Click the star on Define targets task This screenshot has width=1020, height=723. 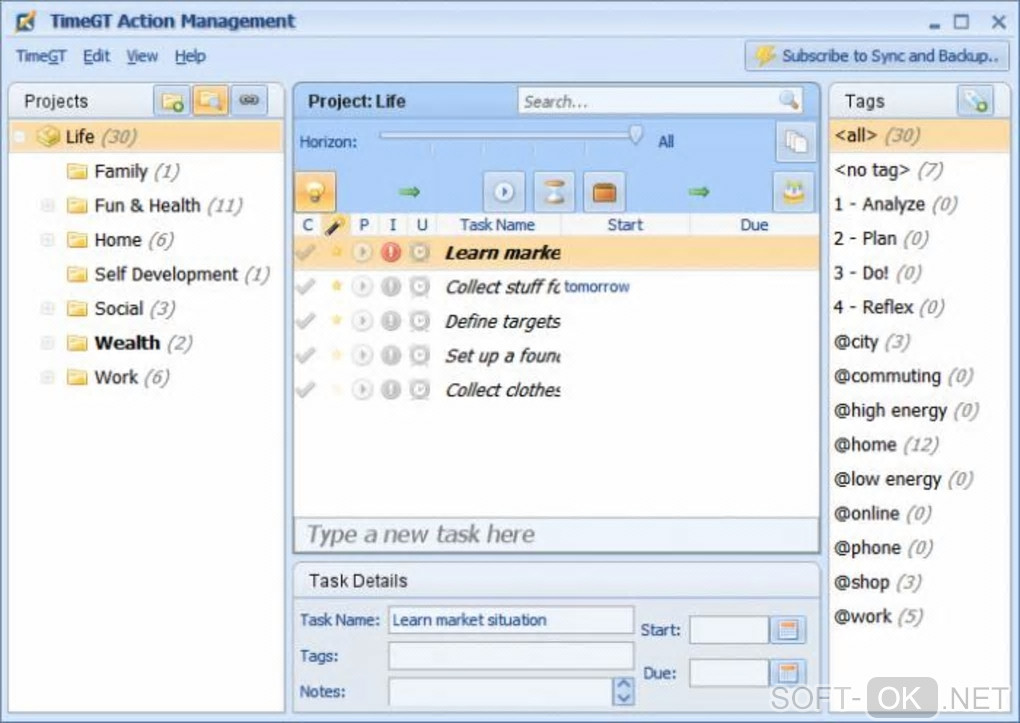click(x=336, y=320)
